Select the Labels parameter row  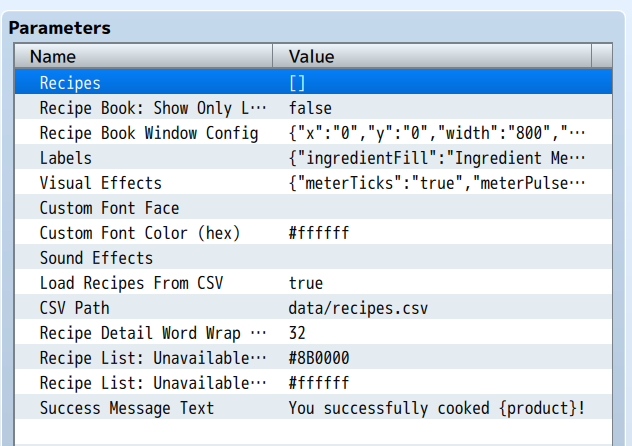click(x=66, y=158)
